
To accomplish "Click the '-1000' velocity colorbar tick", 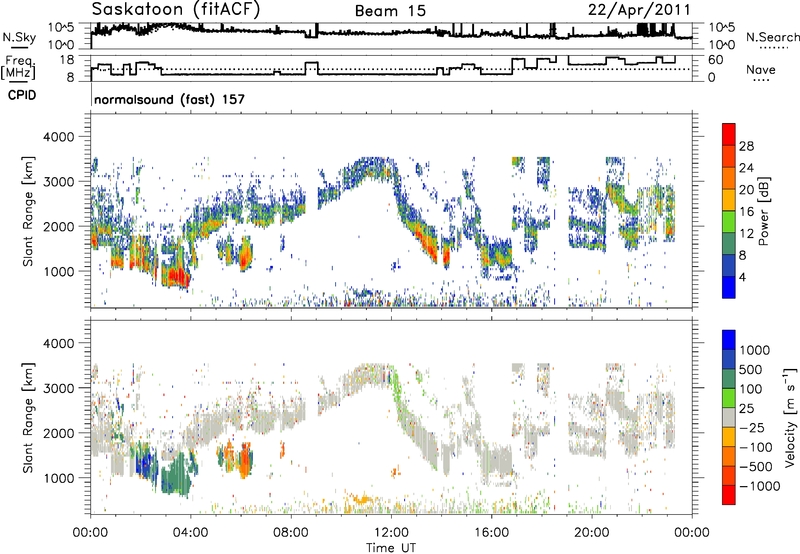I will [x=759, y=486].
